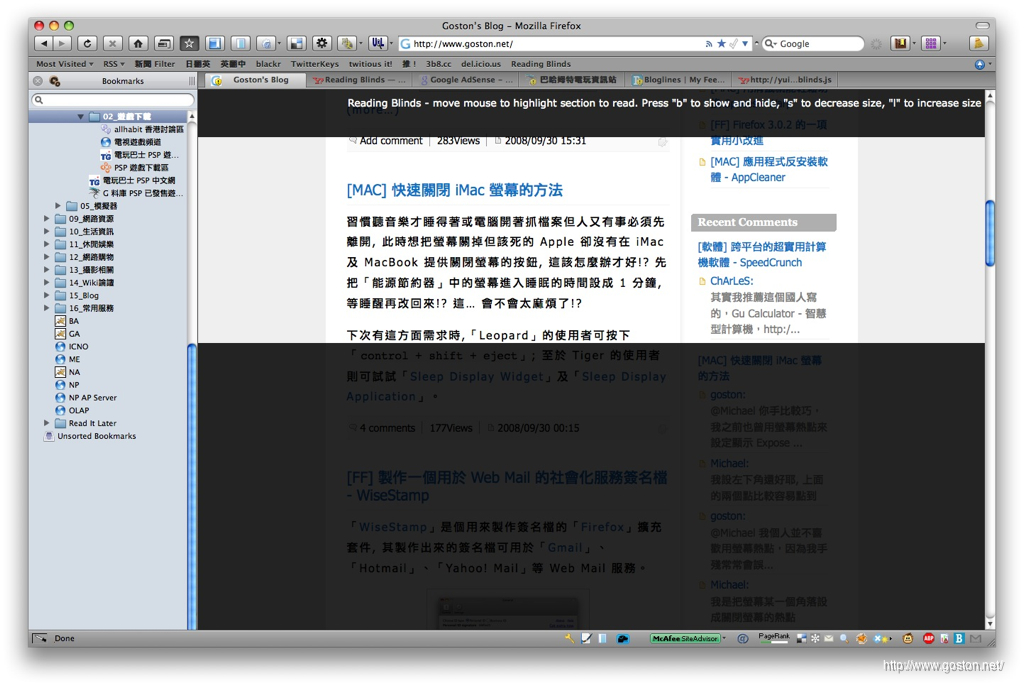
Task: Expand the 15_Blog bookmarks folder
Action: point(46,295)
